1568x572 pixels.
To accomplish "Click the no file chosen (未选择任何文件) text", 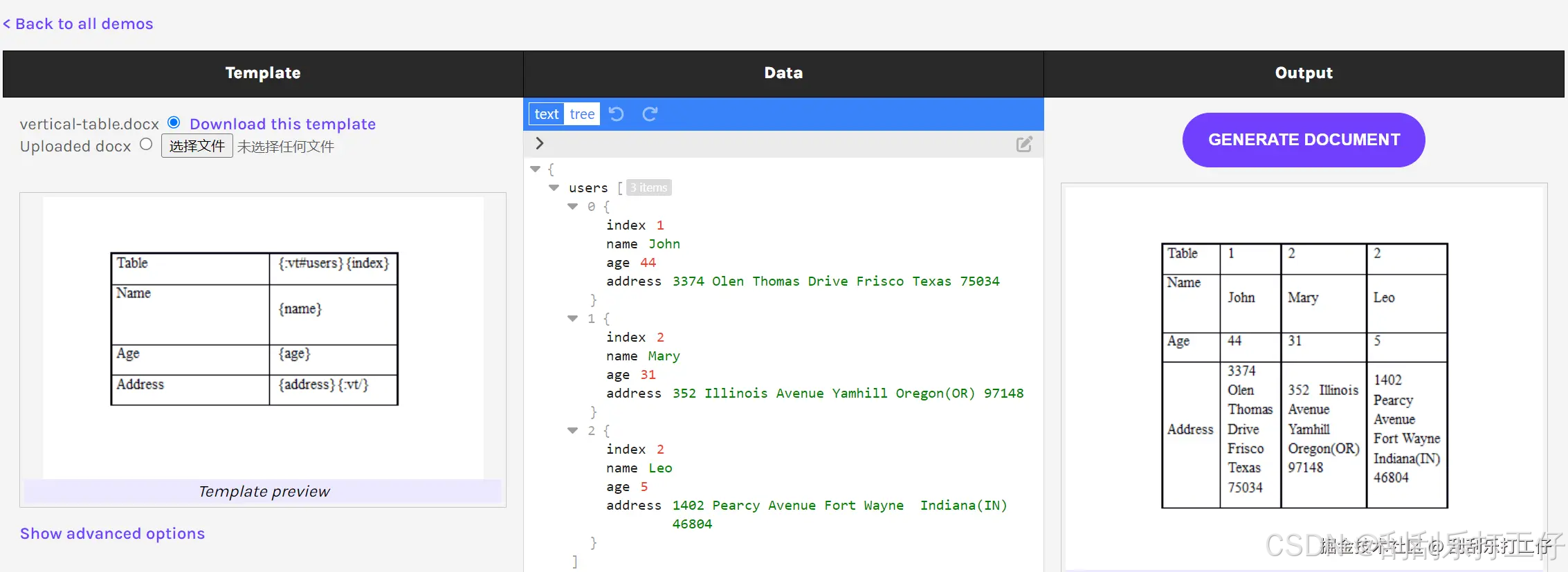I will click(286, 147).
